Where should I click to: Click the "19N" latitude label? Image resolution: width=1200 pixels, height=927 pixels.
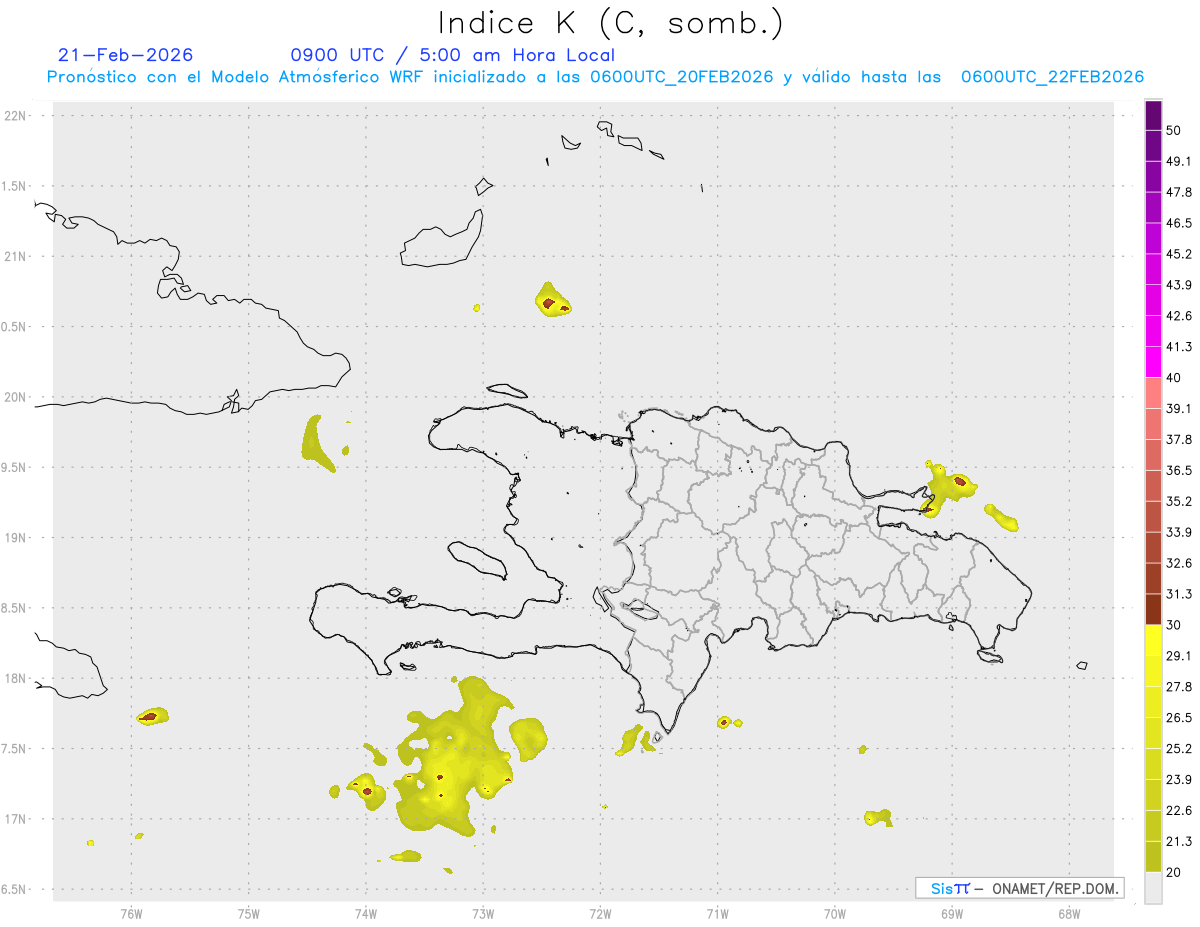coord(17,538)
